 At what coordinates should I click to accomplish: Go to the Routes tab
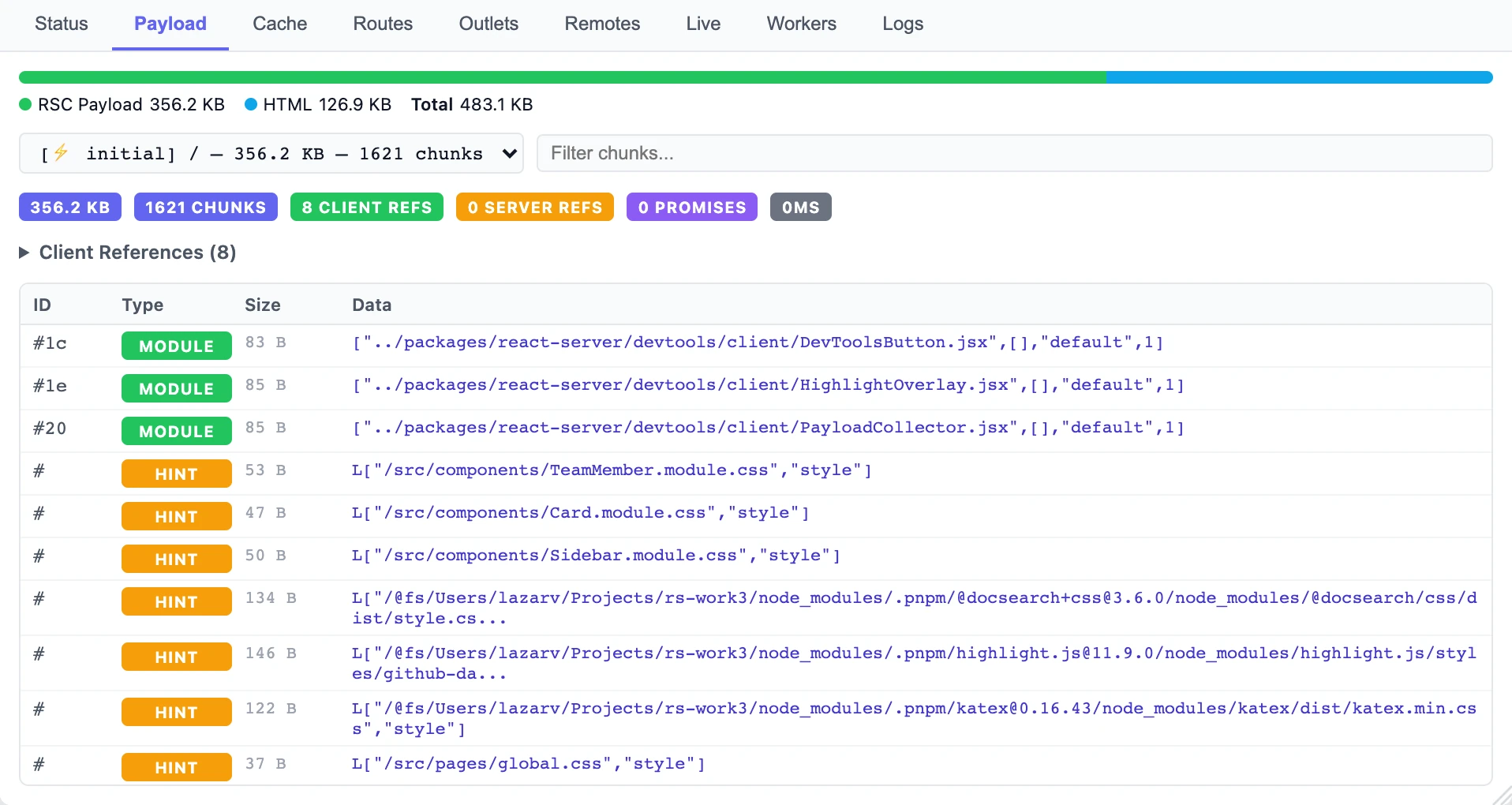coord(383,24)
